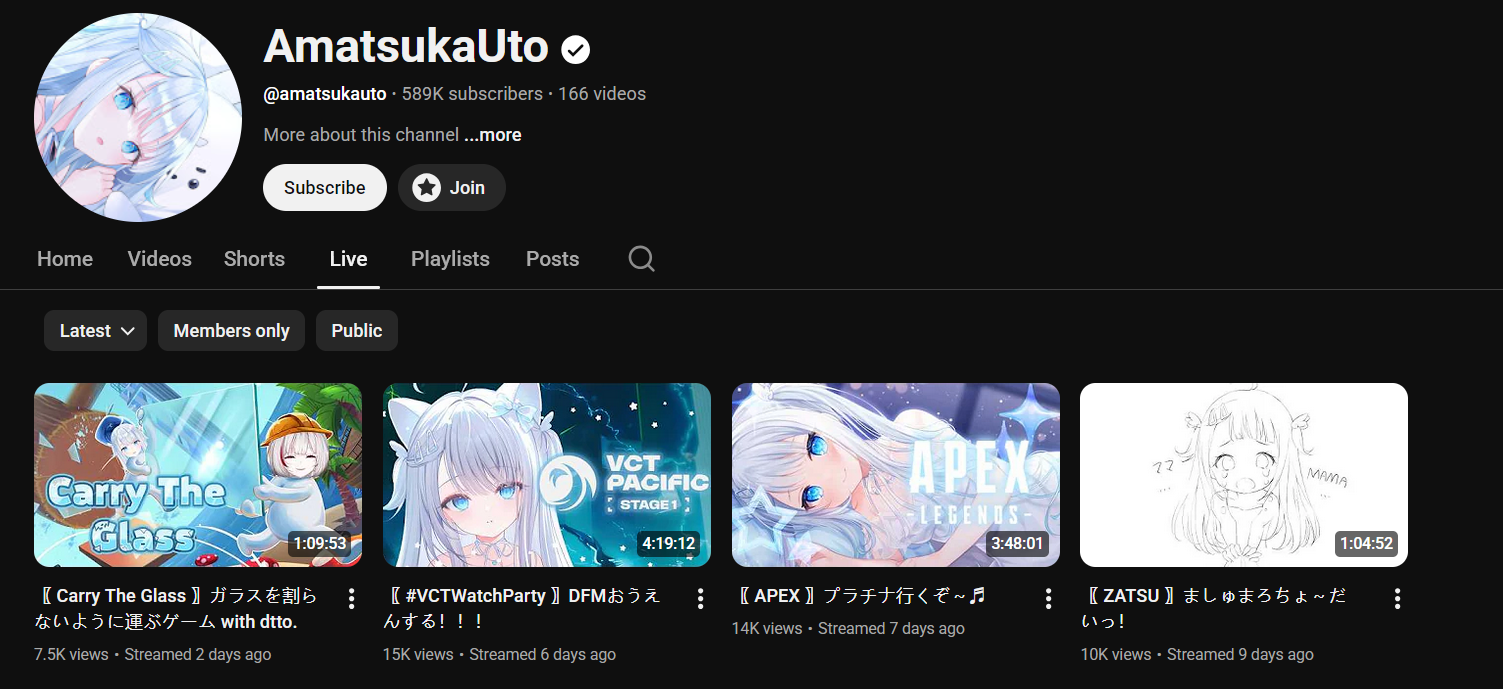Image resolution: width=1503 pixels, height=689 pixels.
Task: Filter streams by Public
Action: pyautogui.click(x=357, y=331)
